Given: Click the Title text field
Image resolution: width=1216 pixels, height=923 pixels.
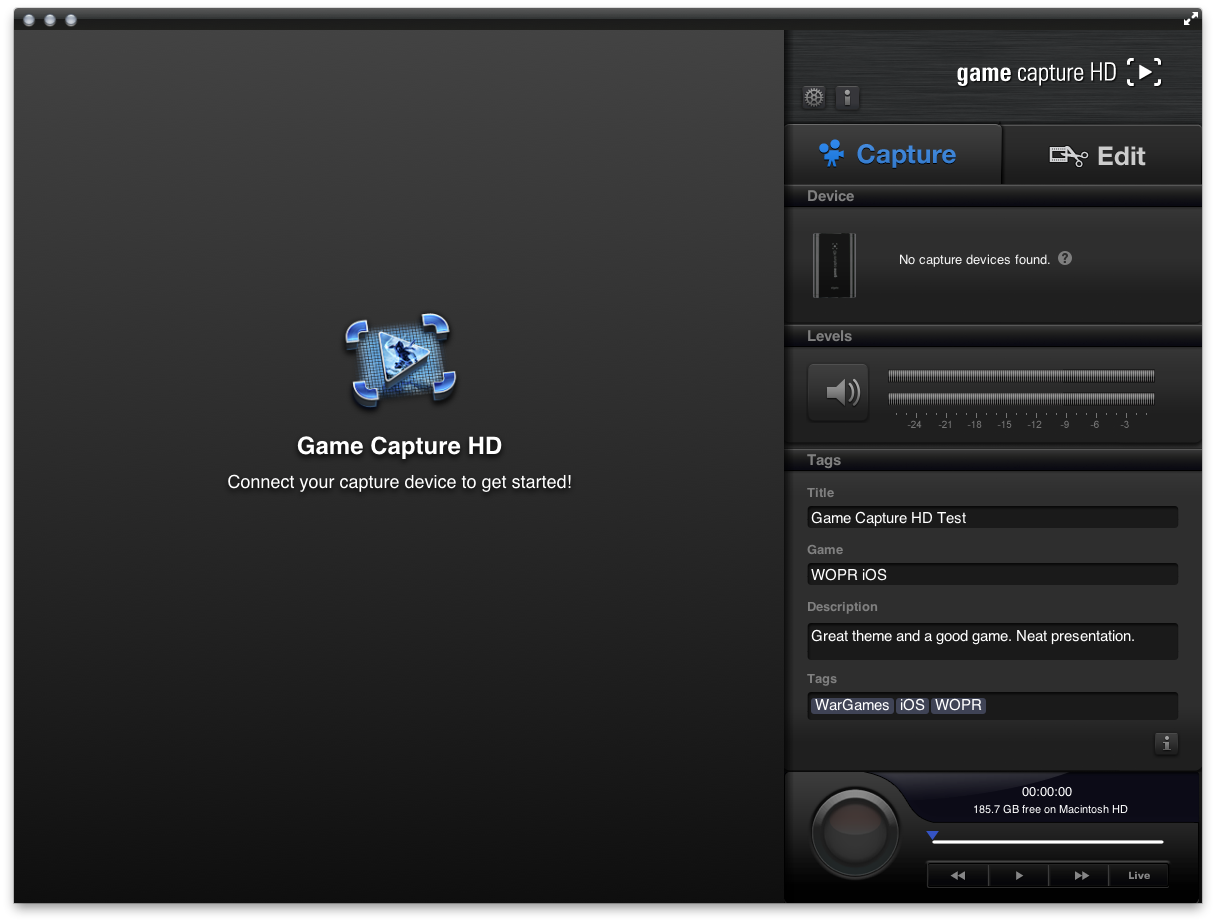Looking at the screenshot, I should (x=992, y=518).
